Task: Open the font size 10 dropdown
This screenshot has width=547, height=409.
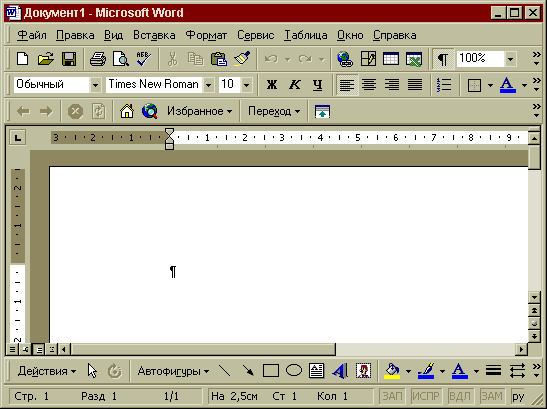Action: [247, 85]
